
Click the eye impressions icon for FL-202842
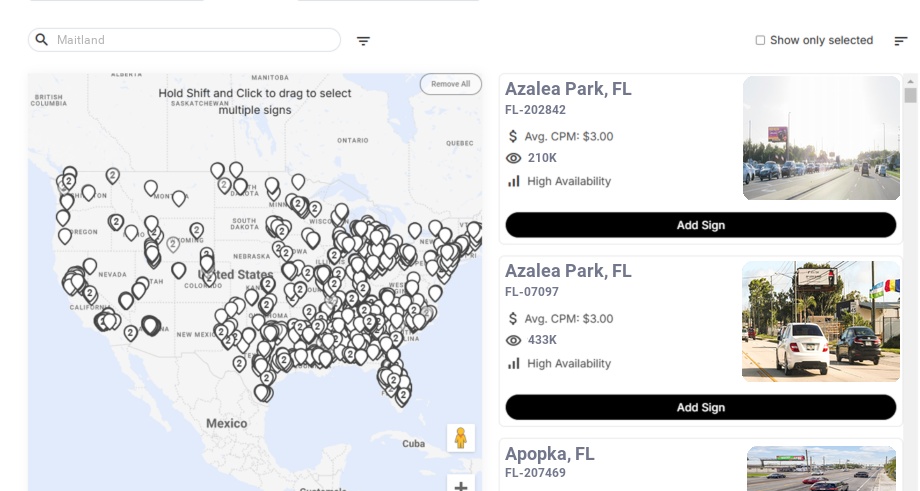(514, 158)
